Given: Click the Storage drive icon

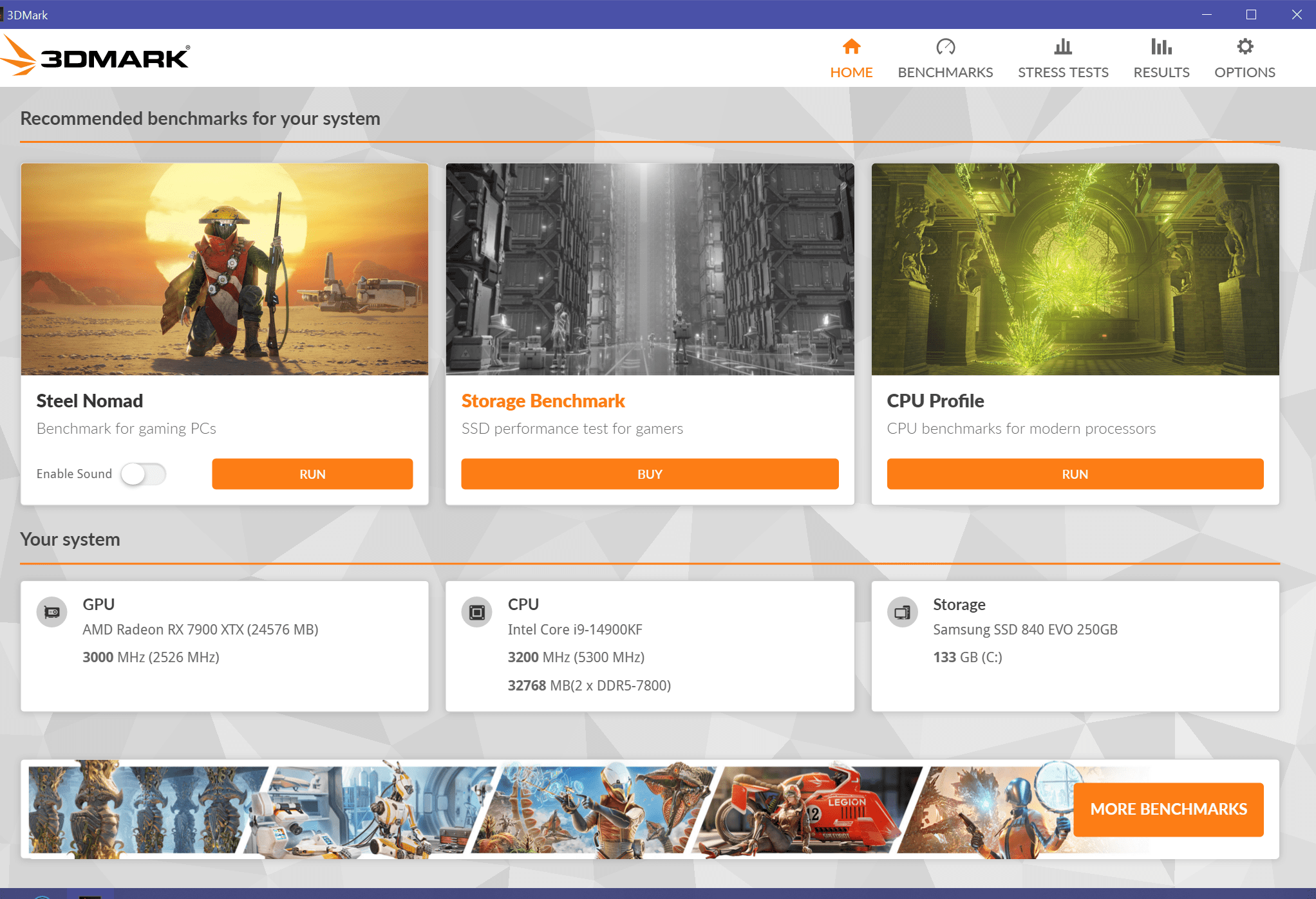Looking at the screenshot, I should tap(902, 612).
